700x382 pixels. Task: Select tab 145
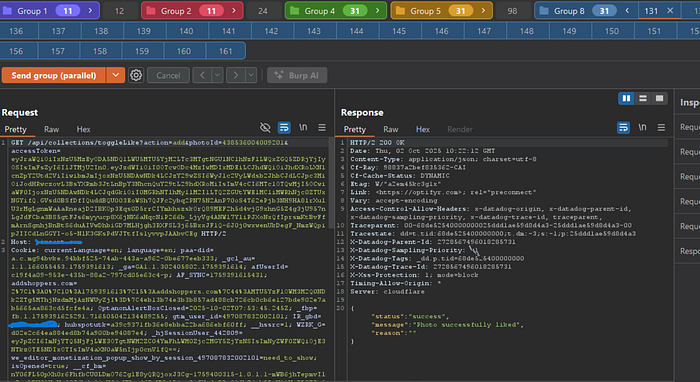(399, 31)
